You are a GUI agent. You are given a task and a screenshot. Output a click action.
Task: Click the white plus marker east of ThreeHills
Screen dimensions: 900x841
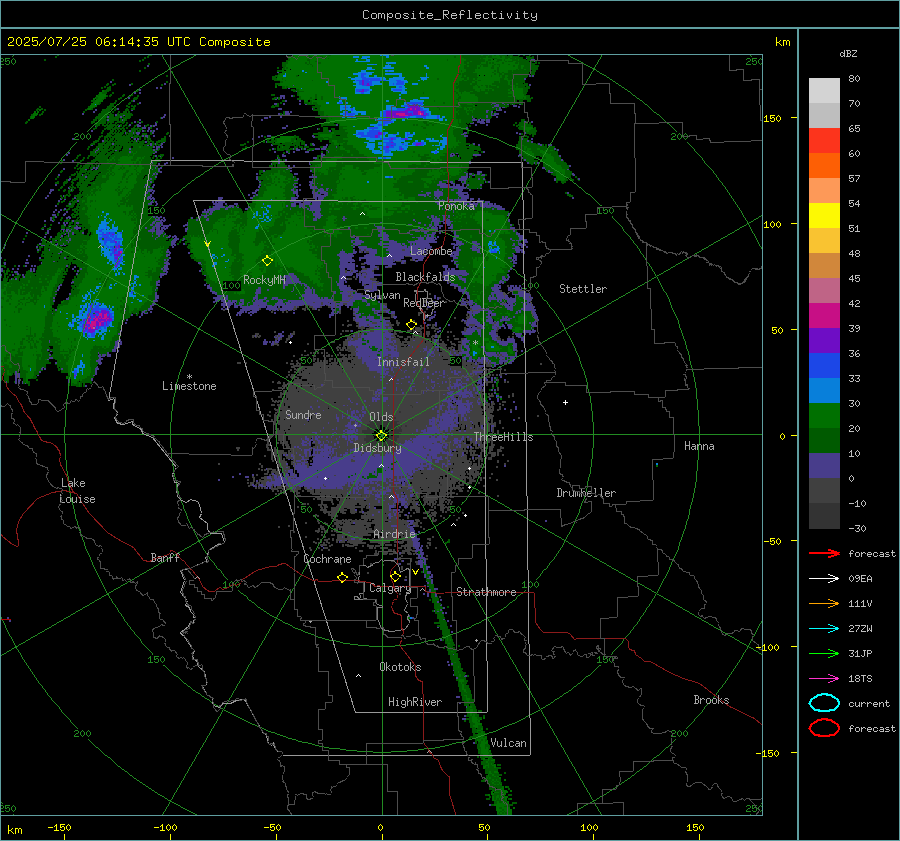click(x=565, y=402)
